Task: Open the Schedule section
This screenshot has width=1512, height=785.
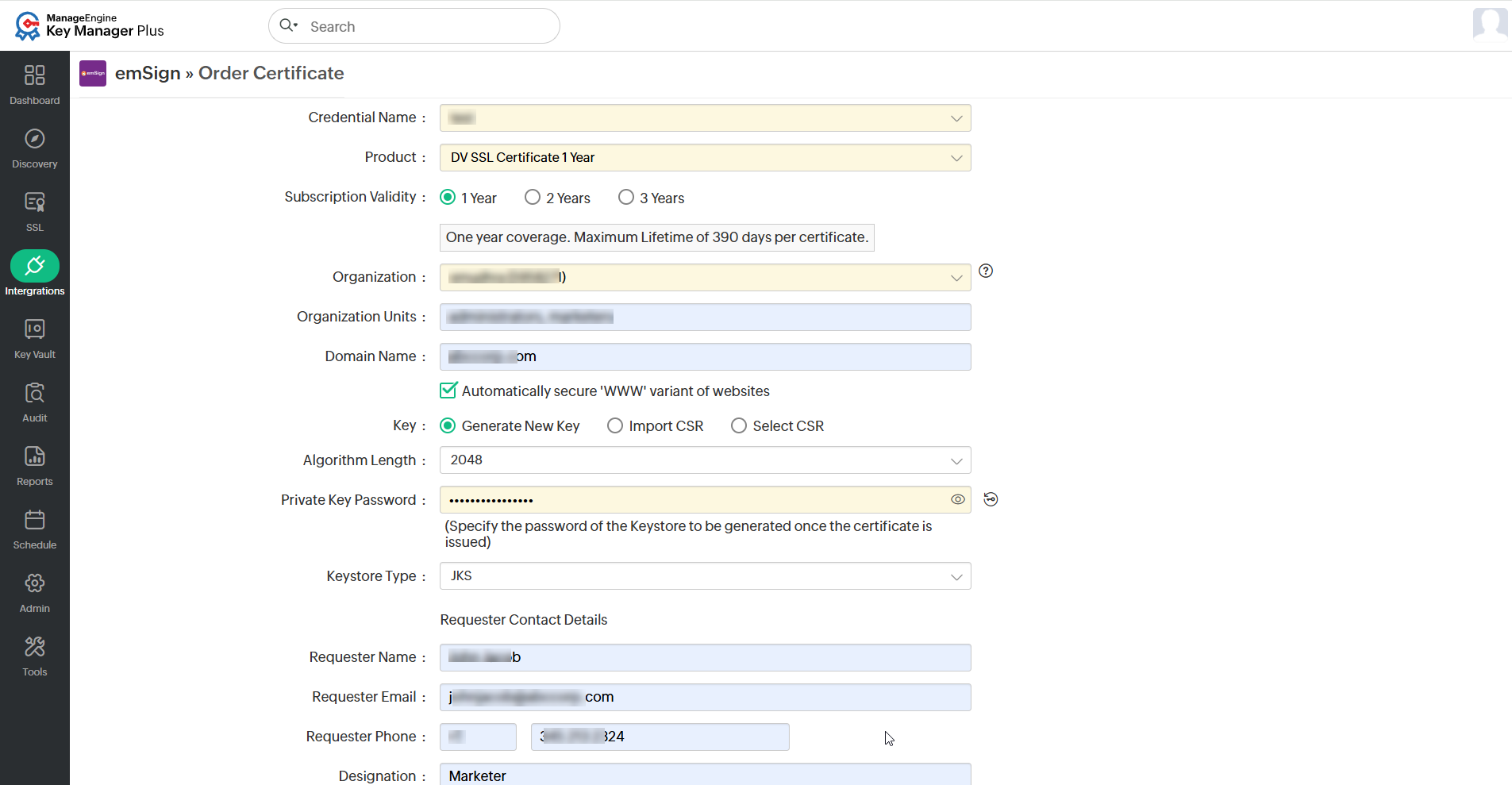Action: tap(35, 529)
